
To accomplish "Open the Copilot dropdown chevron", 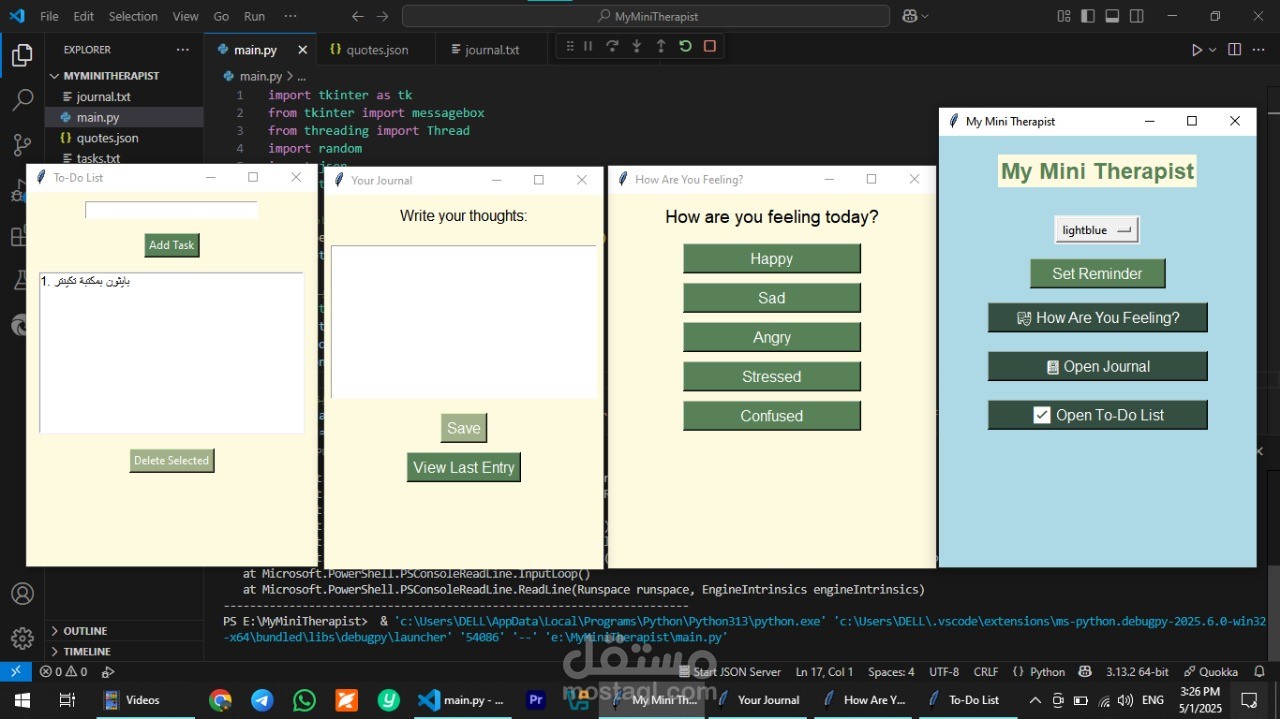I will 925,16.
